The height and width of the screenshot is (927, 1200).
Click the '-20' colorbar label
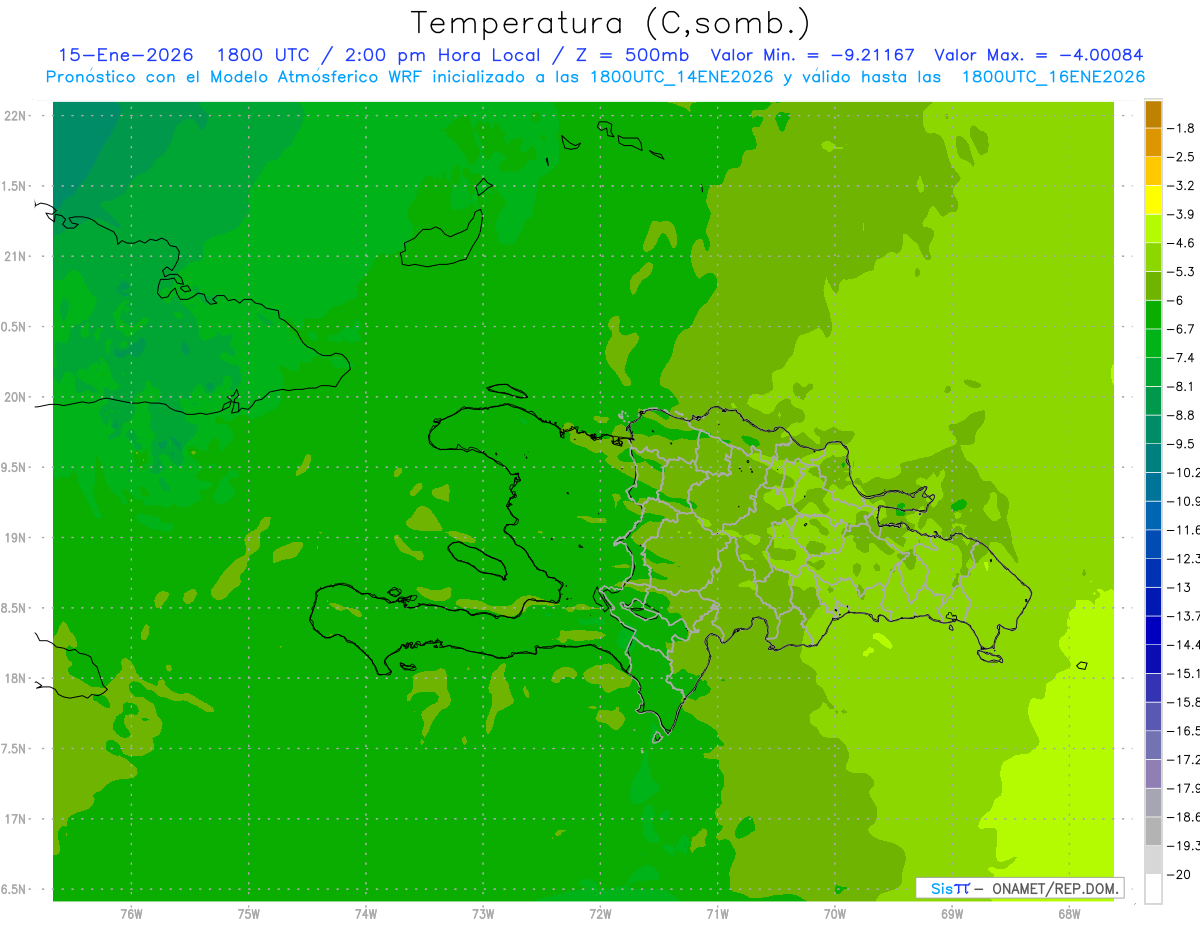[x=1179, y=874]
